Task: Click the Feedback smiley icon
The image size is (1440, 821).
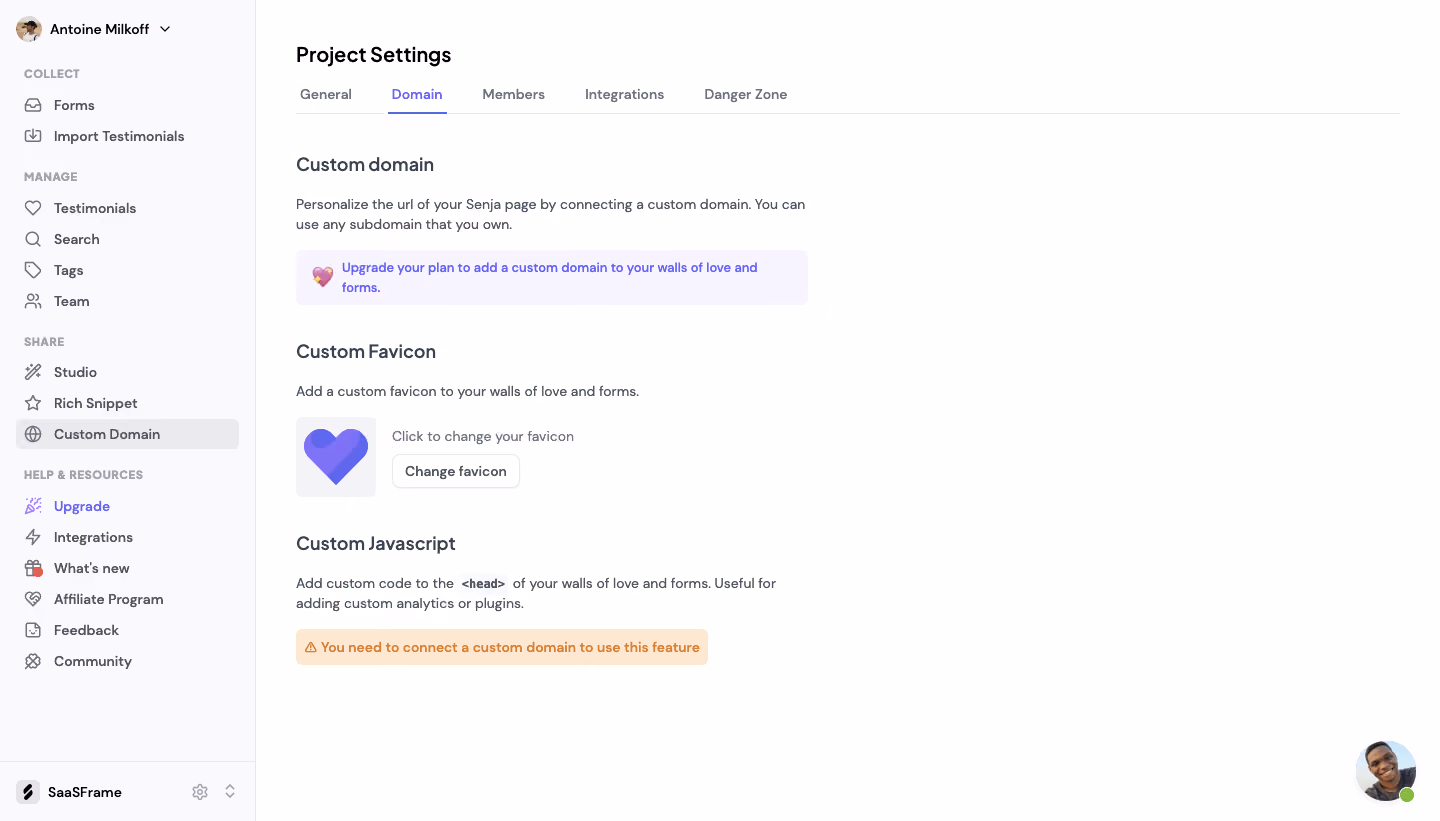Action: coord(33,630)
